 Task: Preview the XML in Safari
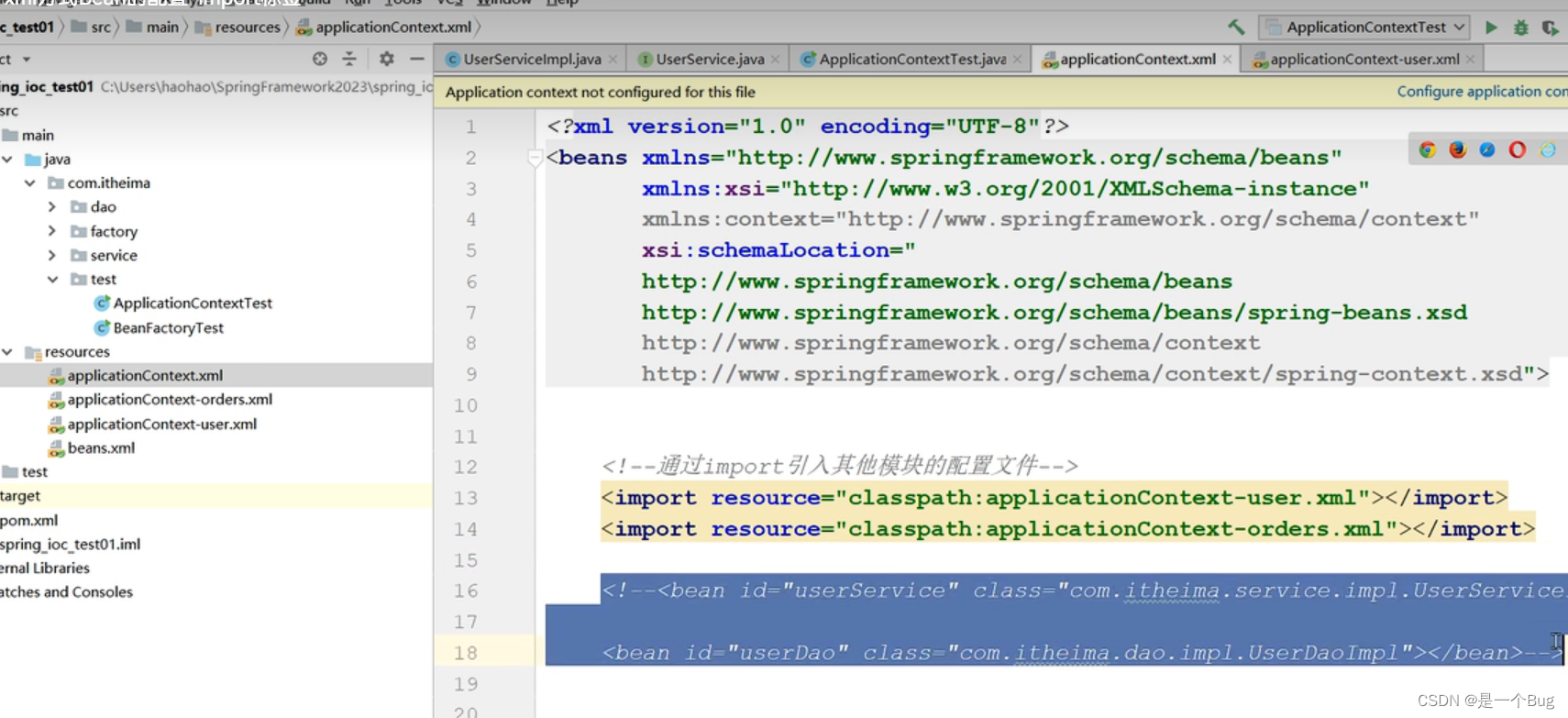pos(1487,149)
